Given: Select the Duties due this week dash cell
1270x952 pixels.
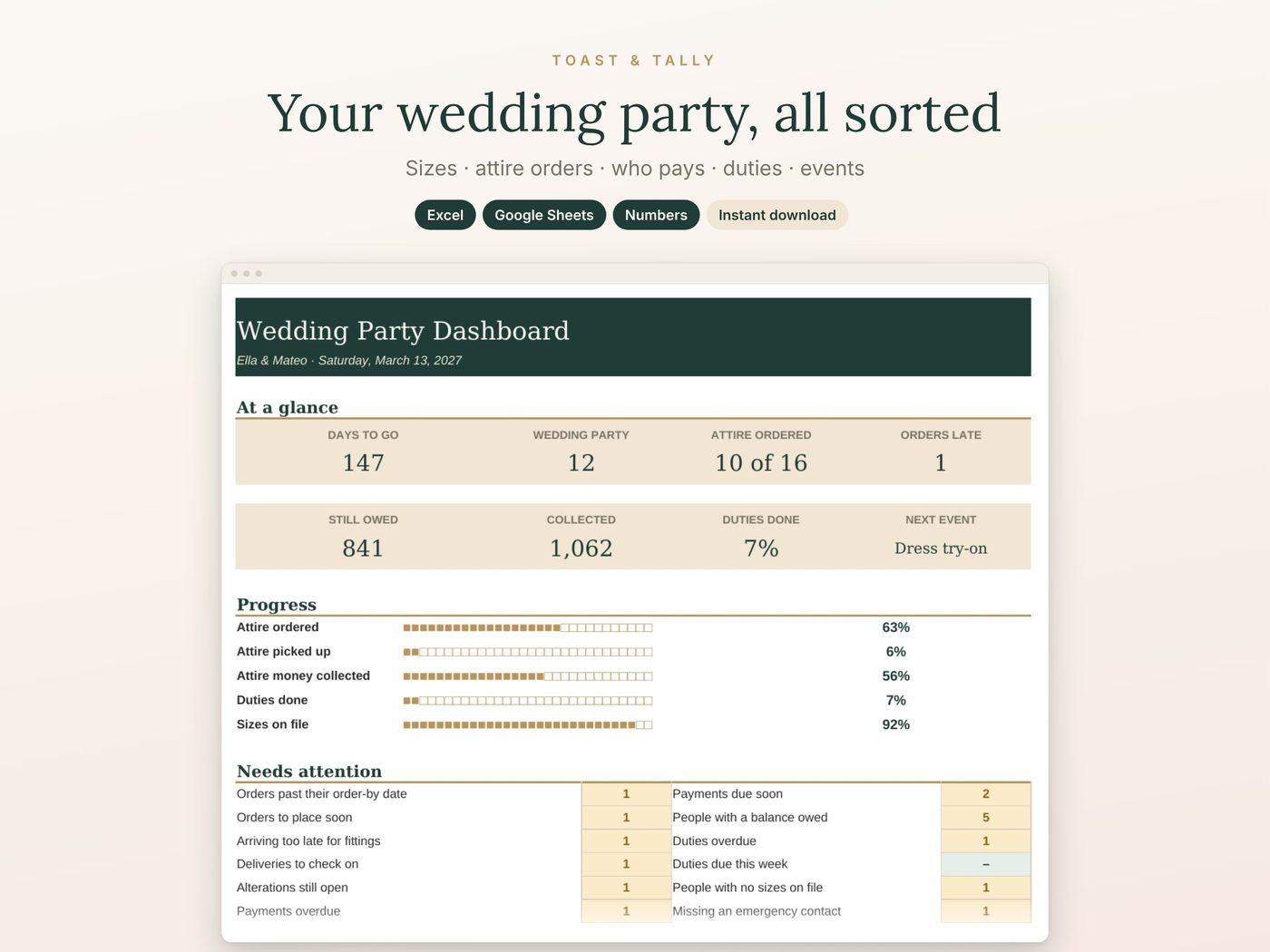Looking at the screenshot, I should 986,864.
